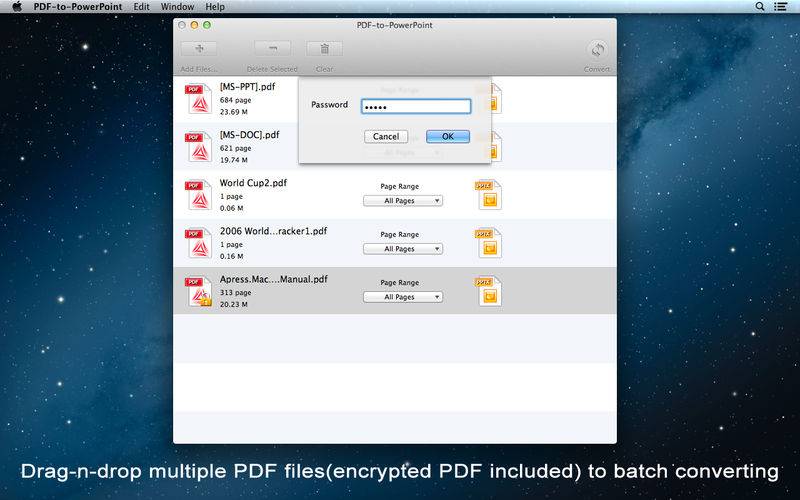
Task: Click the Delete Selected minus icon
Action: tap(273, 48)
